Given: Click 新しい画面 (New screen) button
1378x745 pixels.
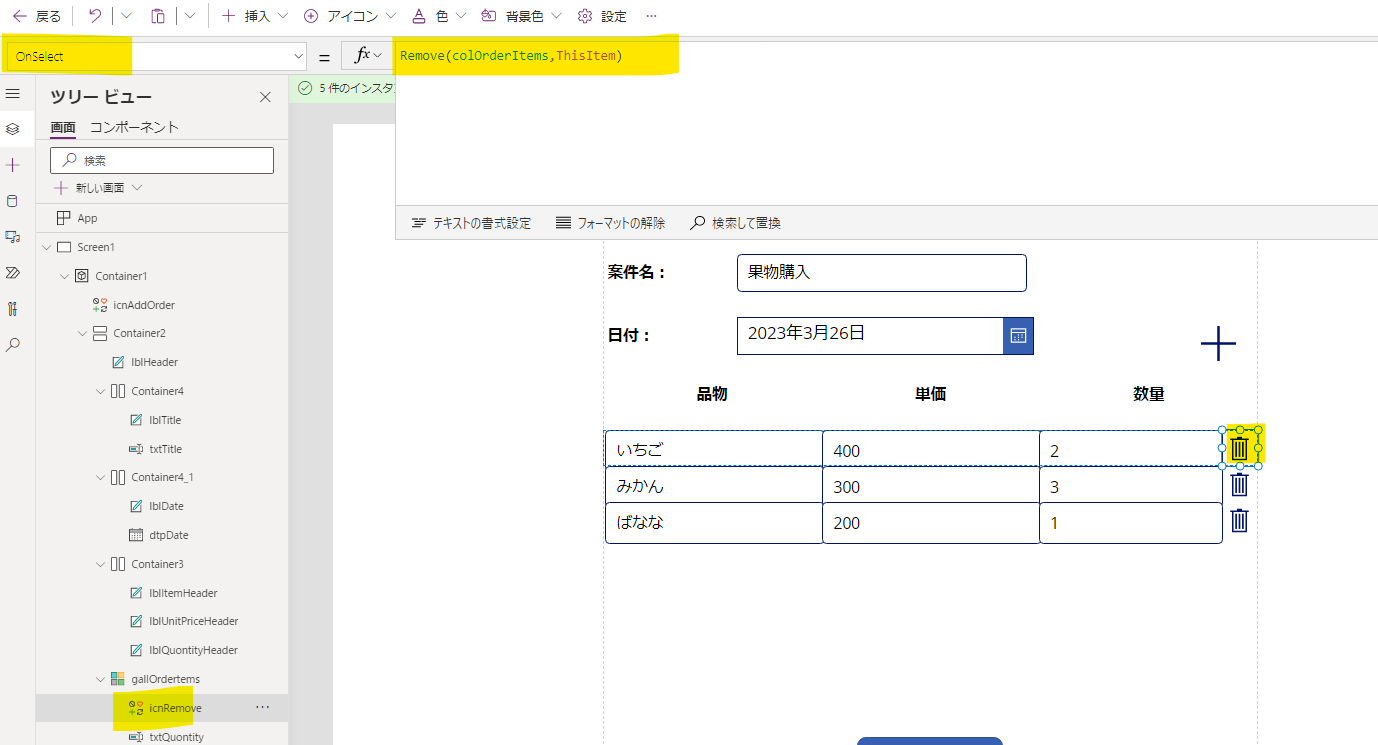Looking at the screenshot, I should point(98,188).
